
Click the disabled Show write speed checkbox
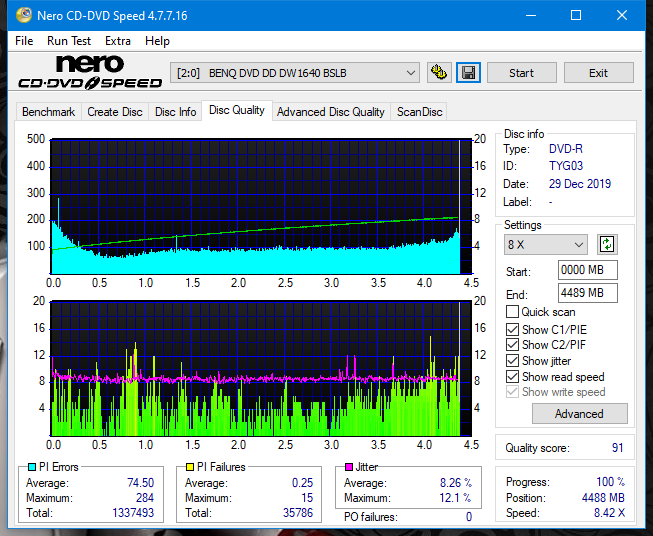[x=512, y=392]
